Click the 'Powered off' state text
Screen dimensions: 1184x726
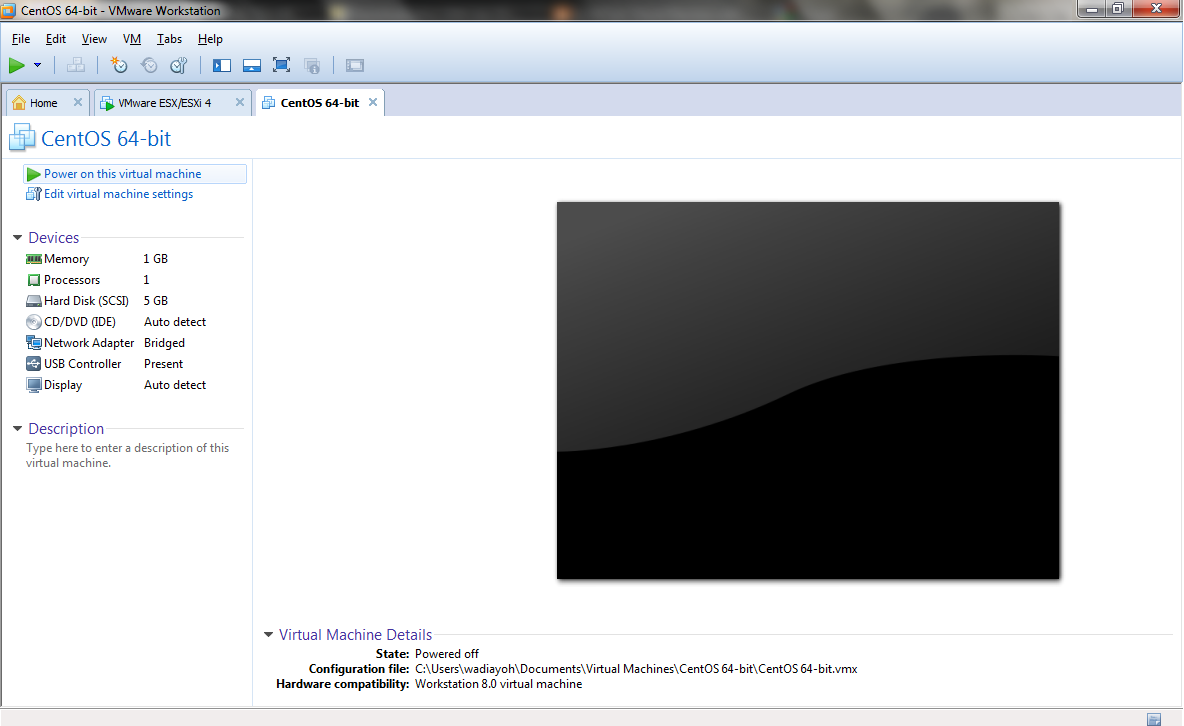pos(447,654)
